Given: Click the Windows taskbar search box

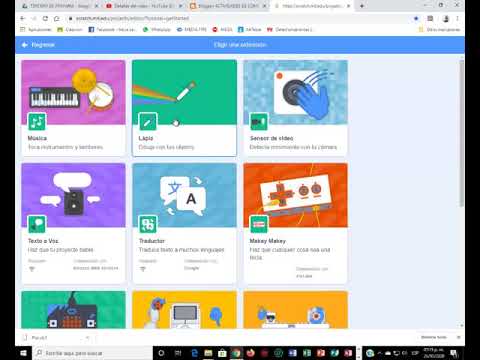Looking at the screenshot, I should (x=93, y=353).
